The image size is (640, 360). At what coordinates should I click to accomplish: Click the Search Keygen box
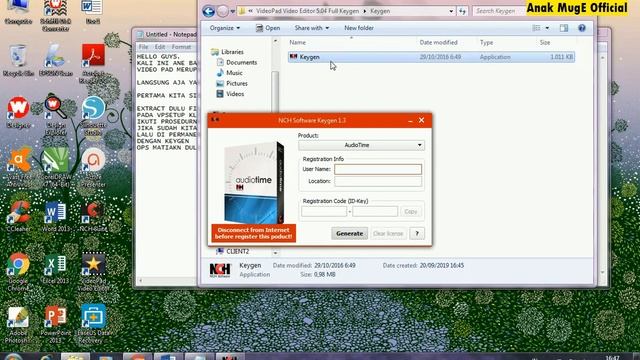click(499, 11)
